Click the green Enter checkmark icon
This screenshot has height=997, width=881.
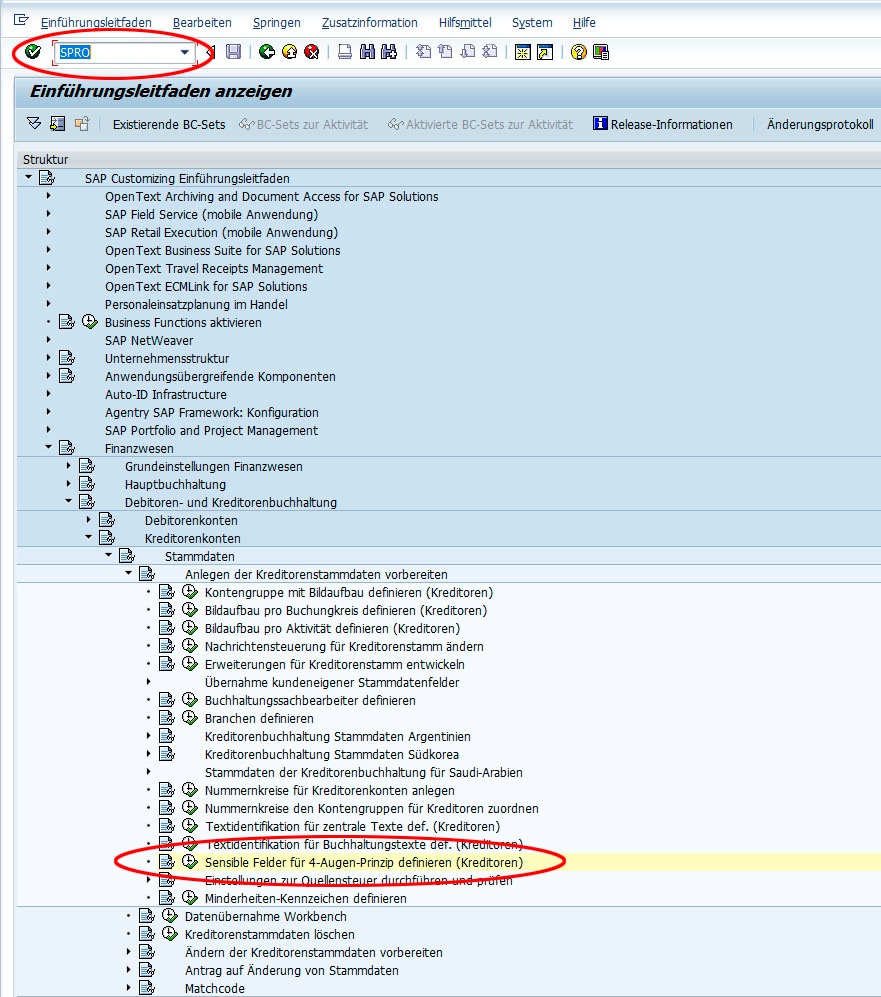(32, 52)
